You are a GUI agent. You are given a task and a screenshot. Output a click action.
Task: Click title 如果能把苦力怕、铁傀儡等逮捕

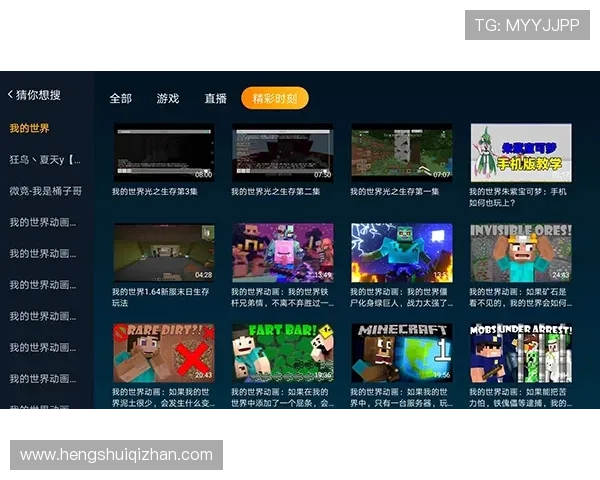pos(521,397)
